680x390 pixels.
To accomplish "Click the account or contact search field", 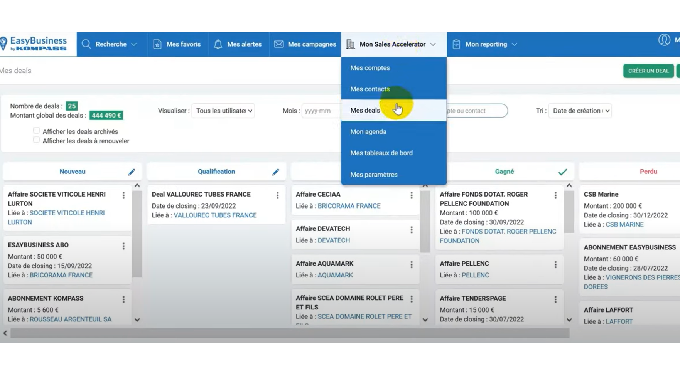I will (476, 111).
